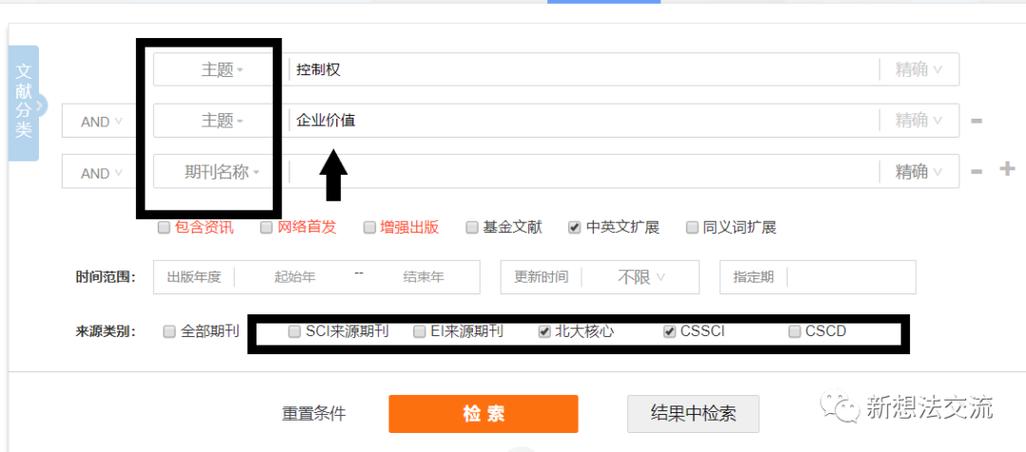Image resolution: width=1026 pixels, height=452 pixels.
Task: Uncheck the 北大核心 checkbox
Action: 544,332
